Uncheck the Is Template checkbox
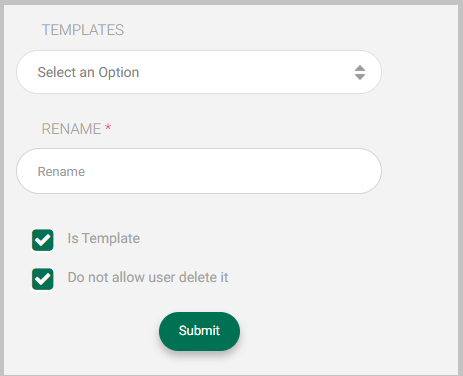Screen dimensions: 463x376 coord(43,240)
